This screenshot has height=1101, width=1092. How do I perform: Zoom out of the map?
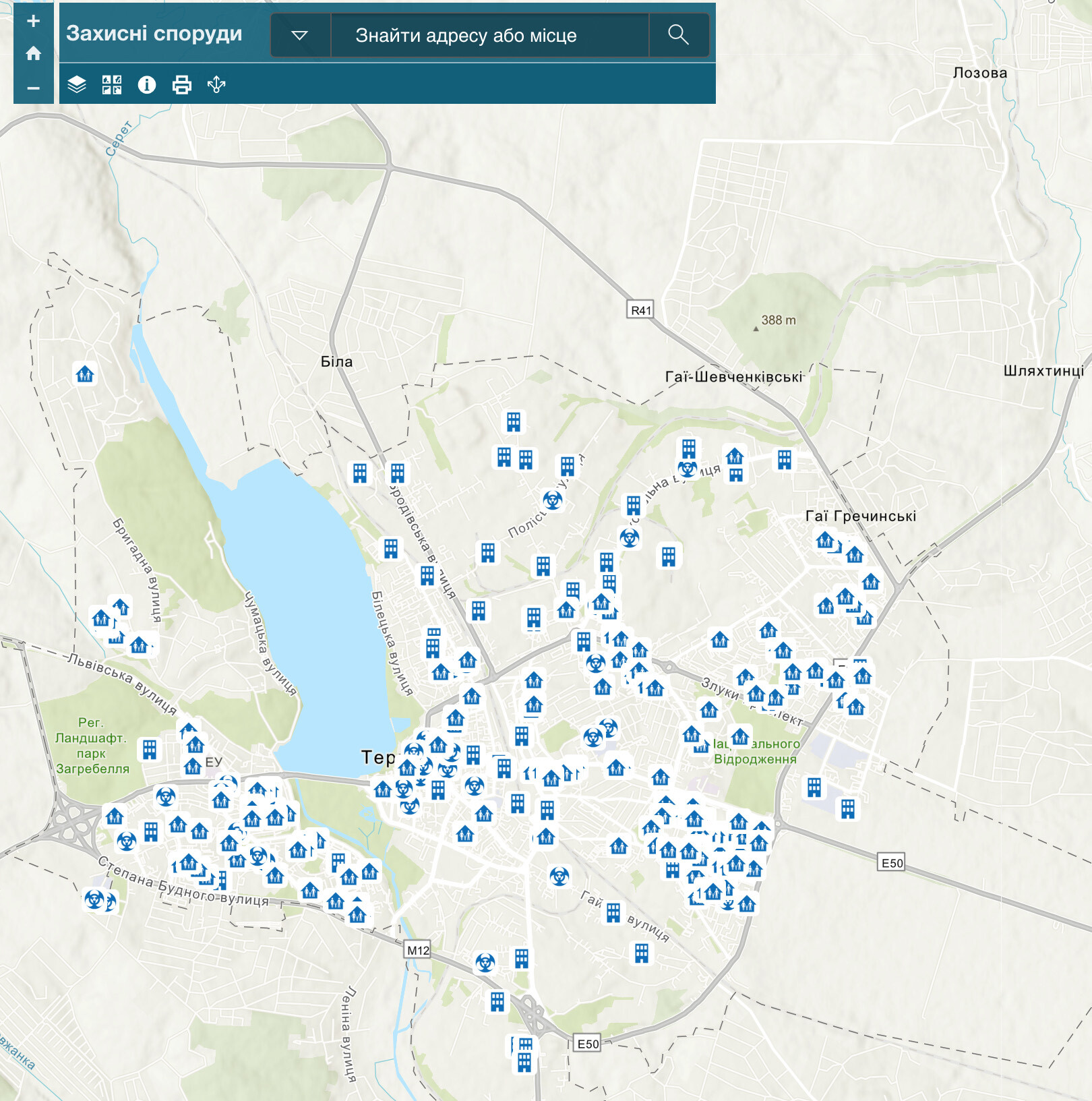tap(33, 88)
